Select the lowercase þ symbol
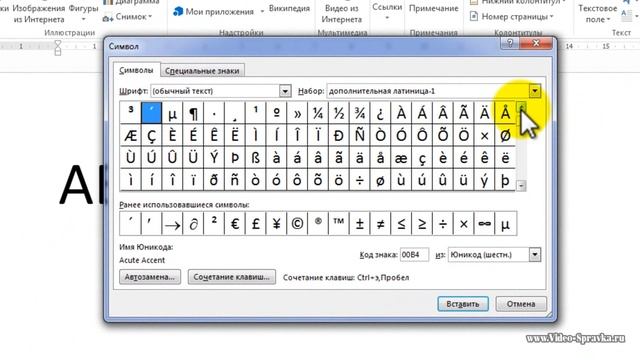640x360 pixels. pyautogui.click(x=505, y=180)
